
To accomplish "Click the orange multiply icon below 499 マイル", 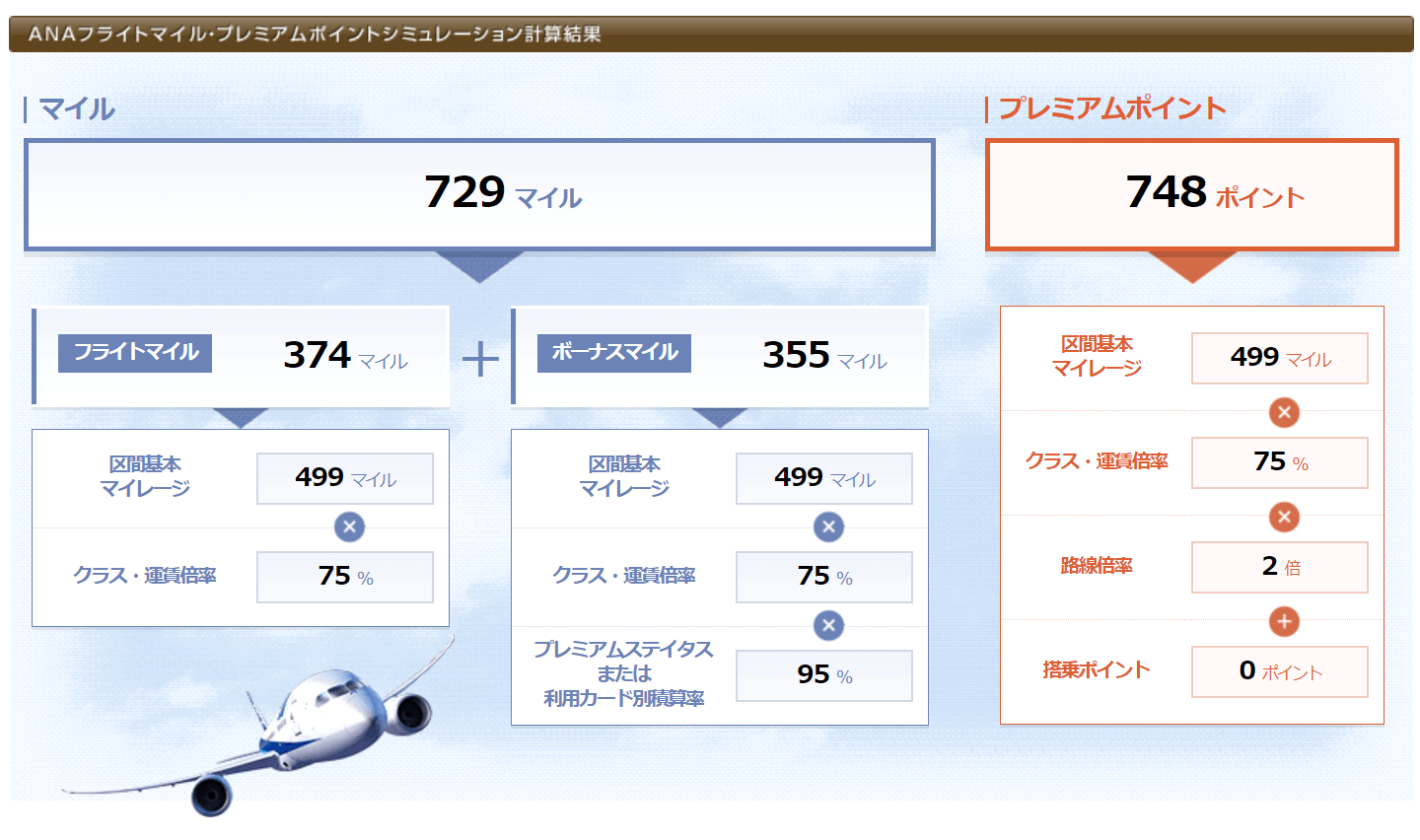I will click(1284, 412).
